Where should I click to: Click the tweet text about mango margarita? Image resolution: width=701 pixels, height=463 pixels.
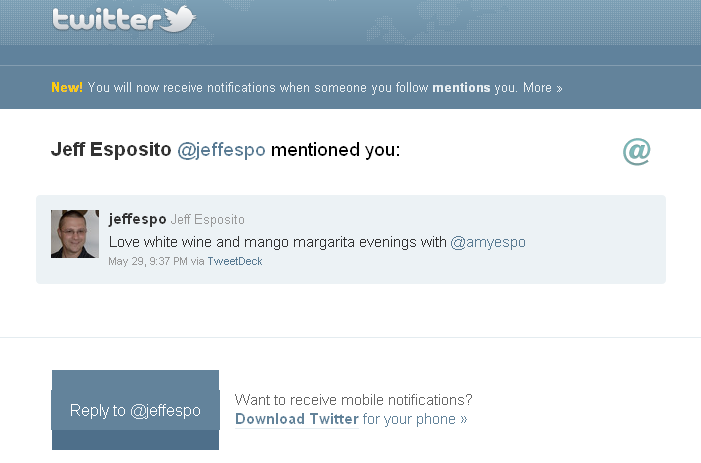tap(278, 242)
